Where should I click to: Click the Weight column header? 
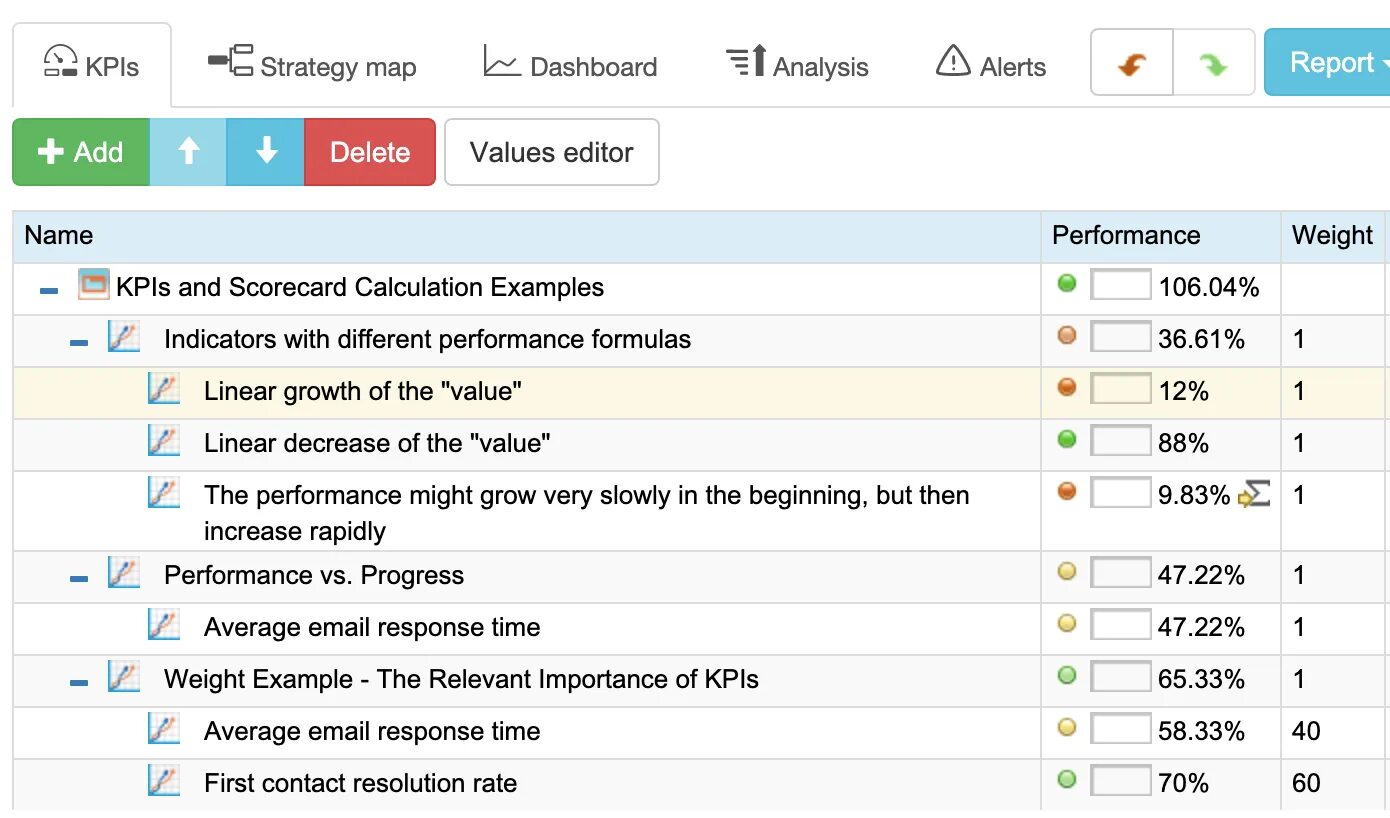click(1333, 236)
